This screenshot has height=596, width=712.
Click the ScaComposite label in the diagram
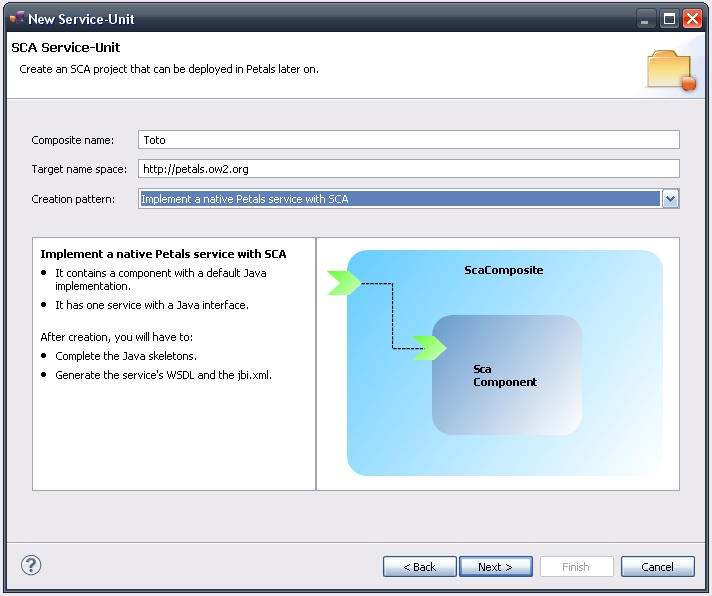[503, 270]
